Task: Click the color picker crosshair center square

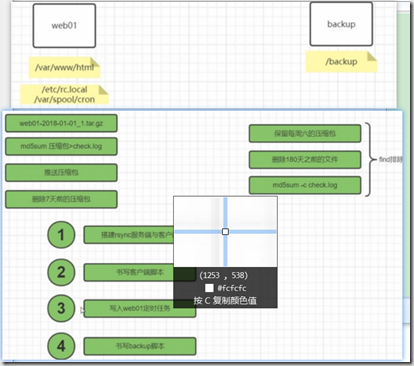Action: click(x=225, y=231)
